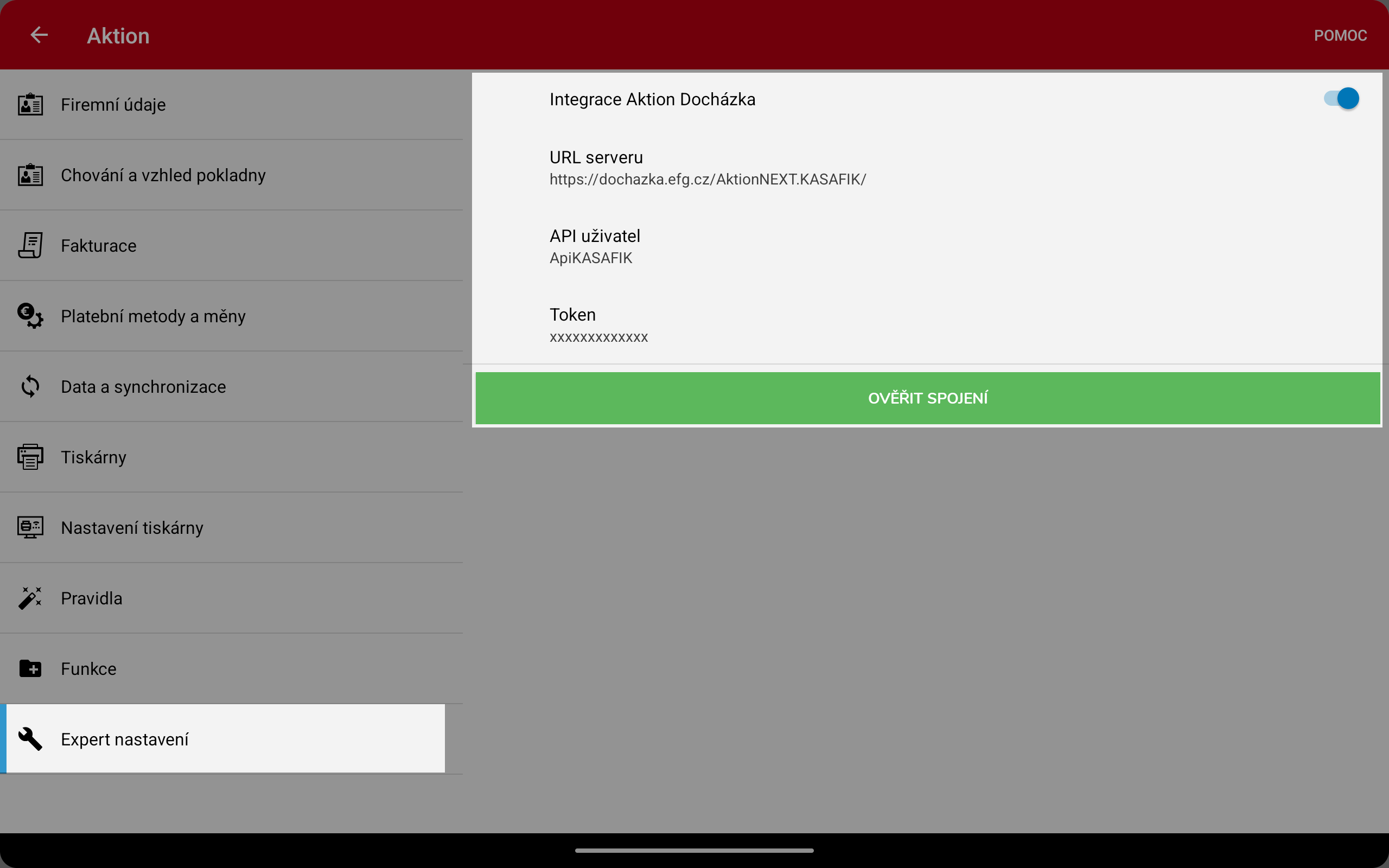Click the Funkce folder-plus icon
Viewport: 1389px width, 868px height.
tap(30, 668)
